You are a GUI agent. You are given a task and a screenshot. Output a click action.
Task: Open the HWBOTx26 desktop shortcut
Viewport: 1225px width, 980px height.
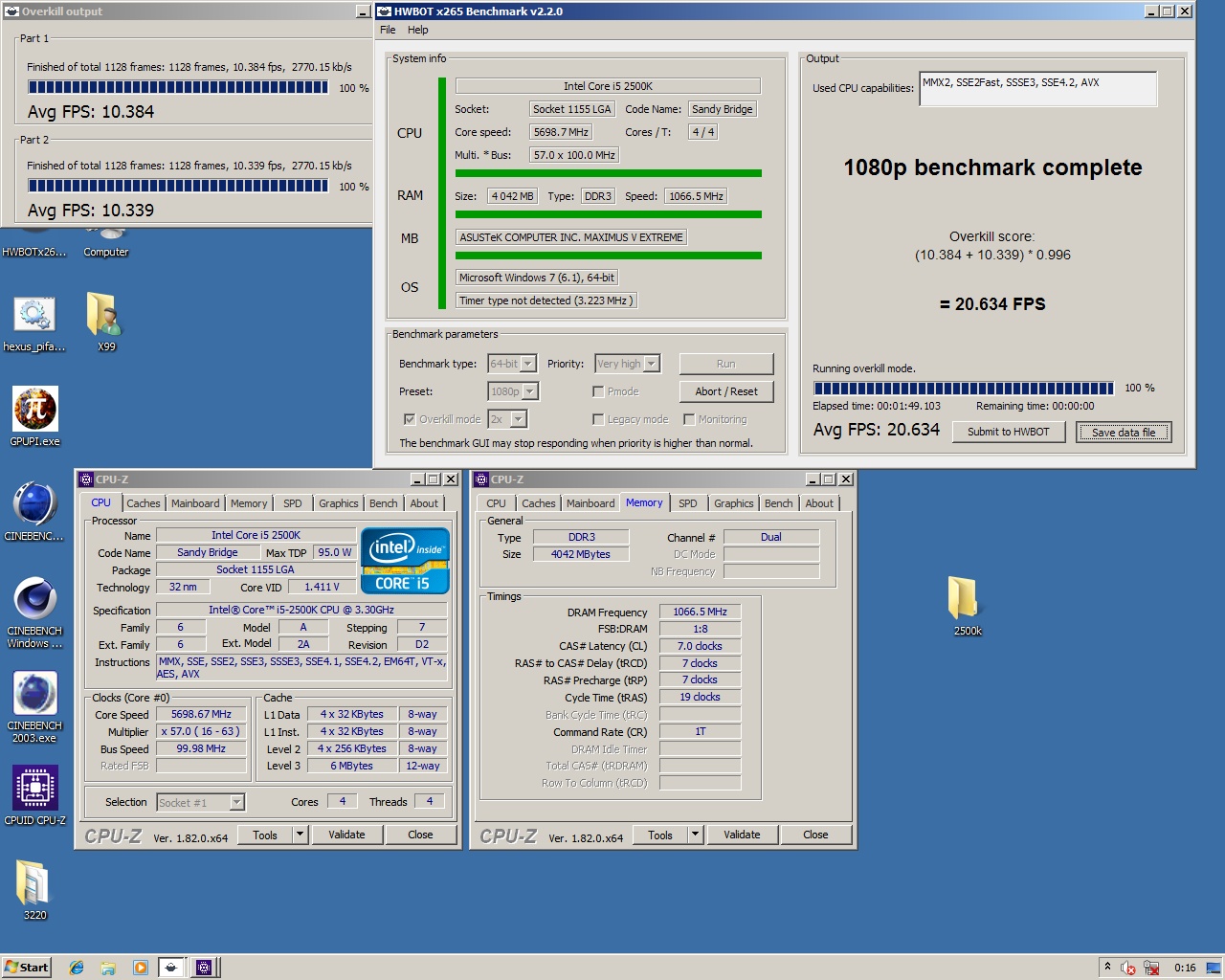34,244
